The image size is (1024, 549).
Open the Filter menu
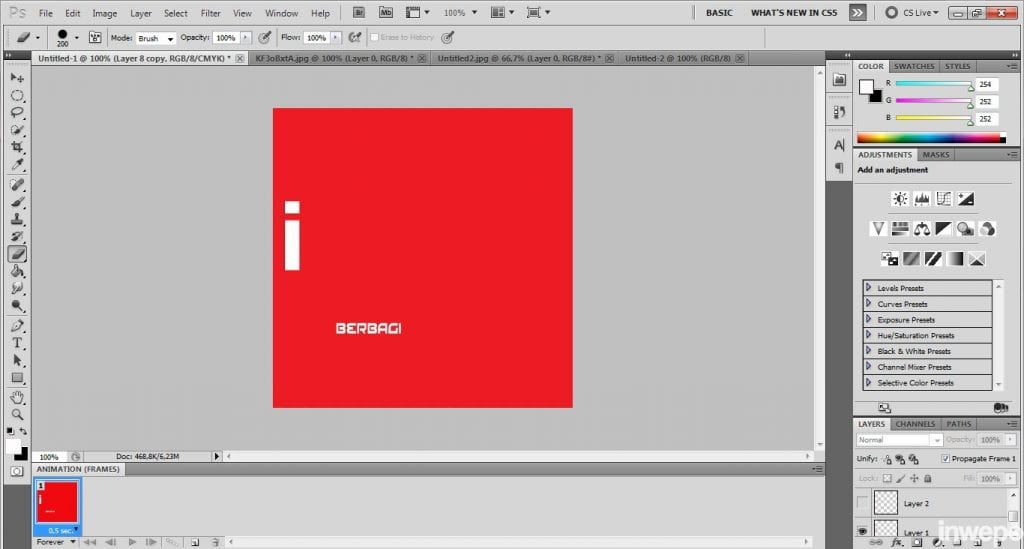point(210,14)
